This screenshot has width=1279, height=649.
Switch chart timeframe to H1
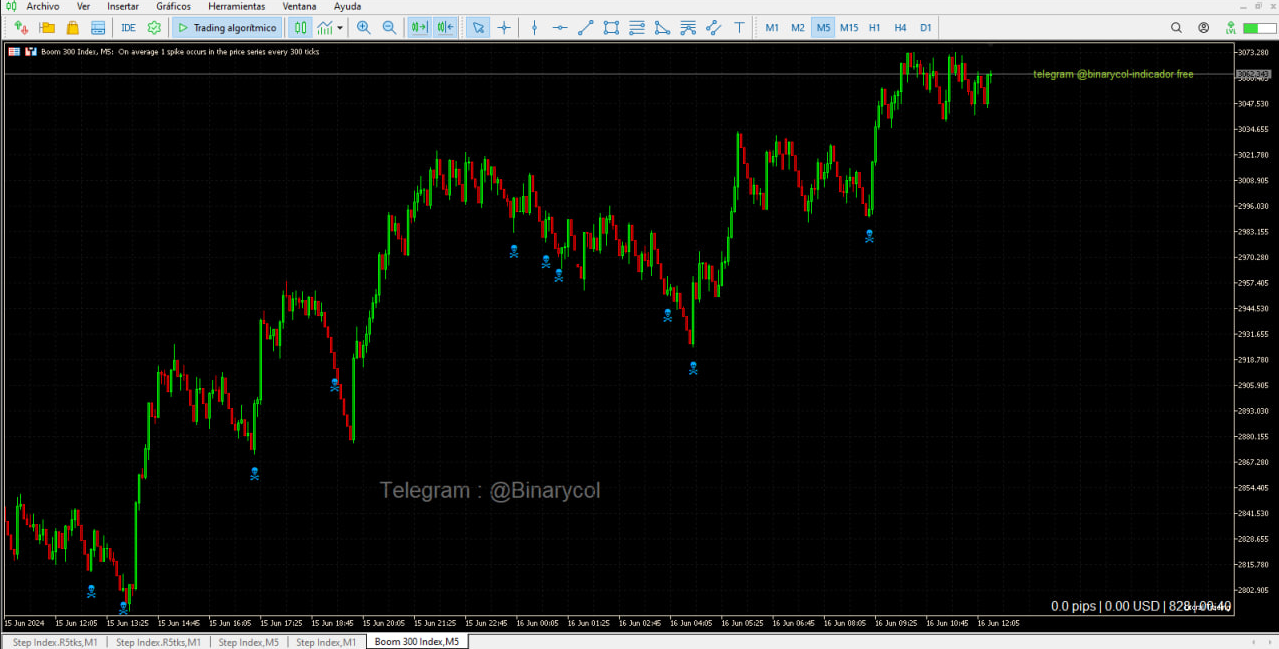875,28
